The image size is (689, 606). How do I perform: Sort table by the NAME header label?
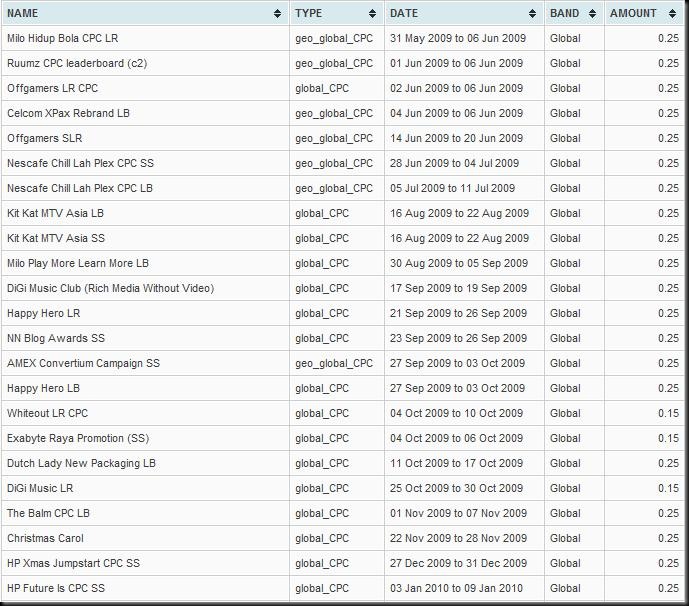[x=22, y=13]
